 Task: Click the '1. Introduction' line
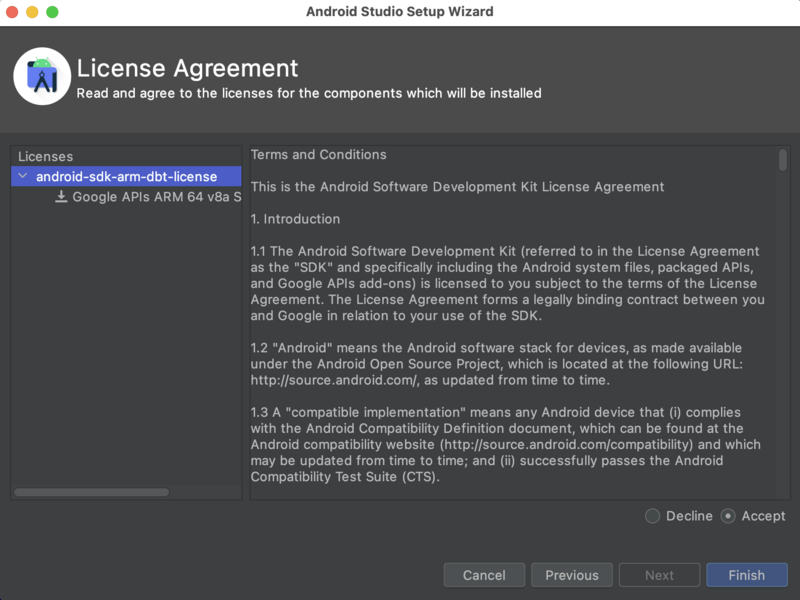(295, 219)
